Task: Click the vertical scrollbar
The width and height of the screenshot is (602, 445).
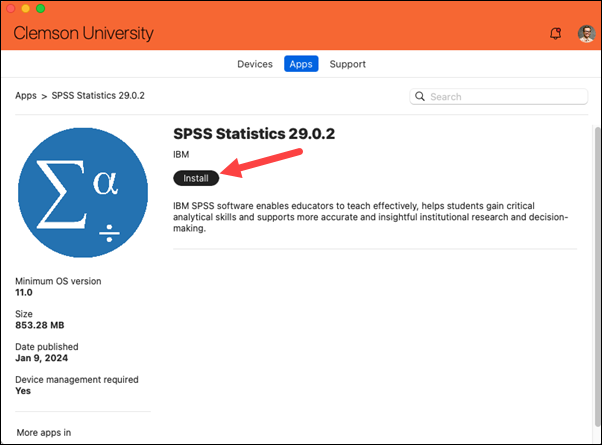Action: tap(597, 276)
